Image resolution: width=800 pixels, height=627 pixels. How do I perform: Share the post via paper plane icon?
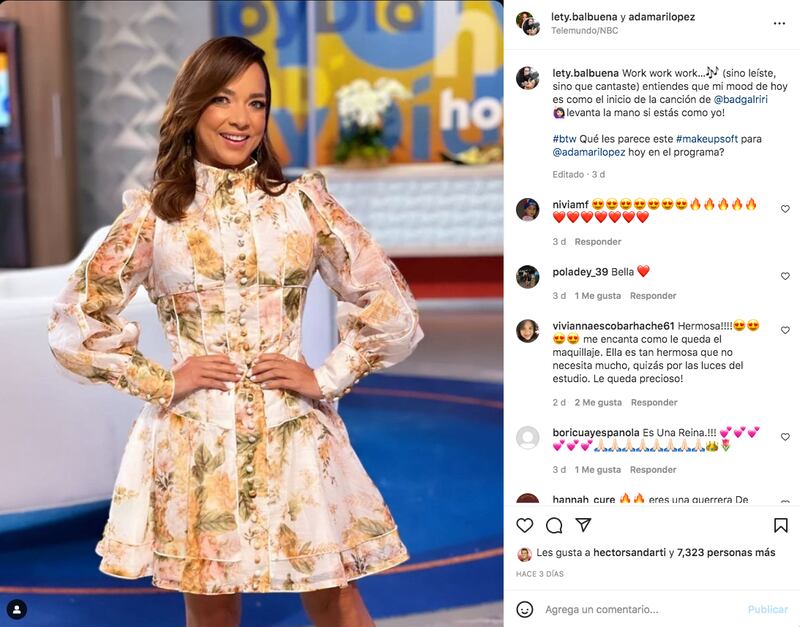click(583, 525)
